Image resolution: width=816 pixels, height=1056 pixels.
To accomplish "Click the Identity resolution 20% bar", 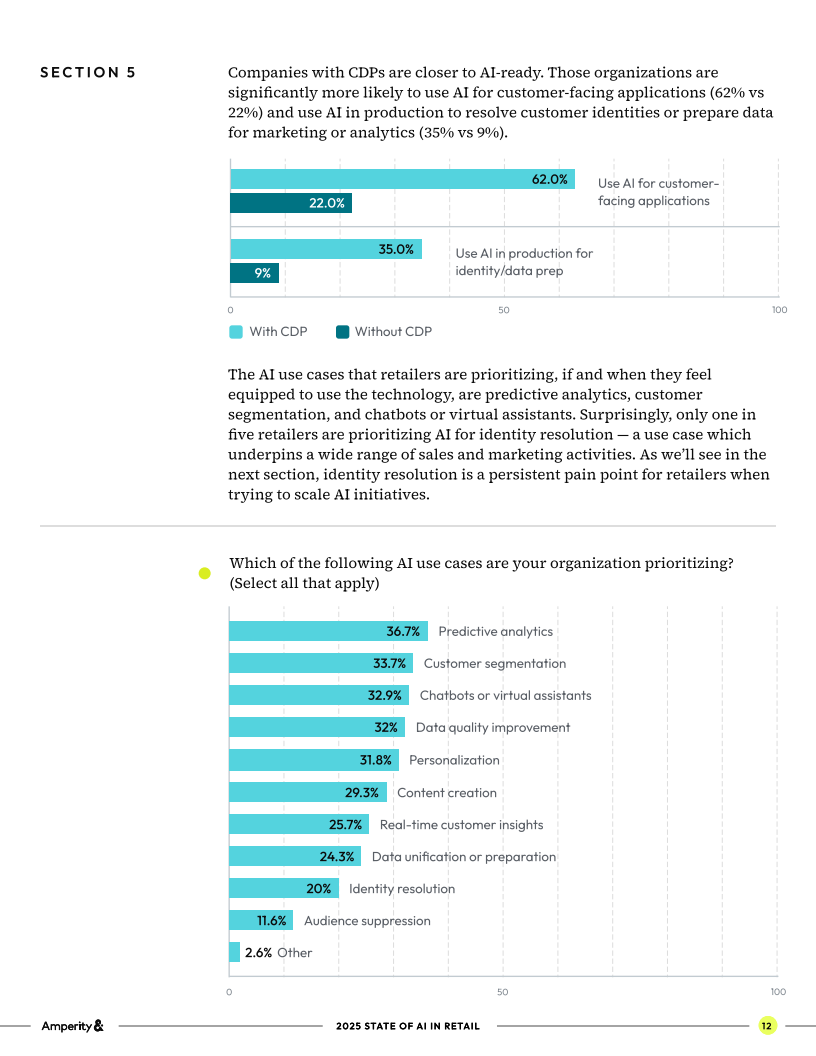I will pos(283,888).
